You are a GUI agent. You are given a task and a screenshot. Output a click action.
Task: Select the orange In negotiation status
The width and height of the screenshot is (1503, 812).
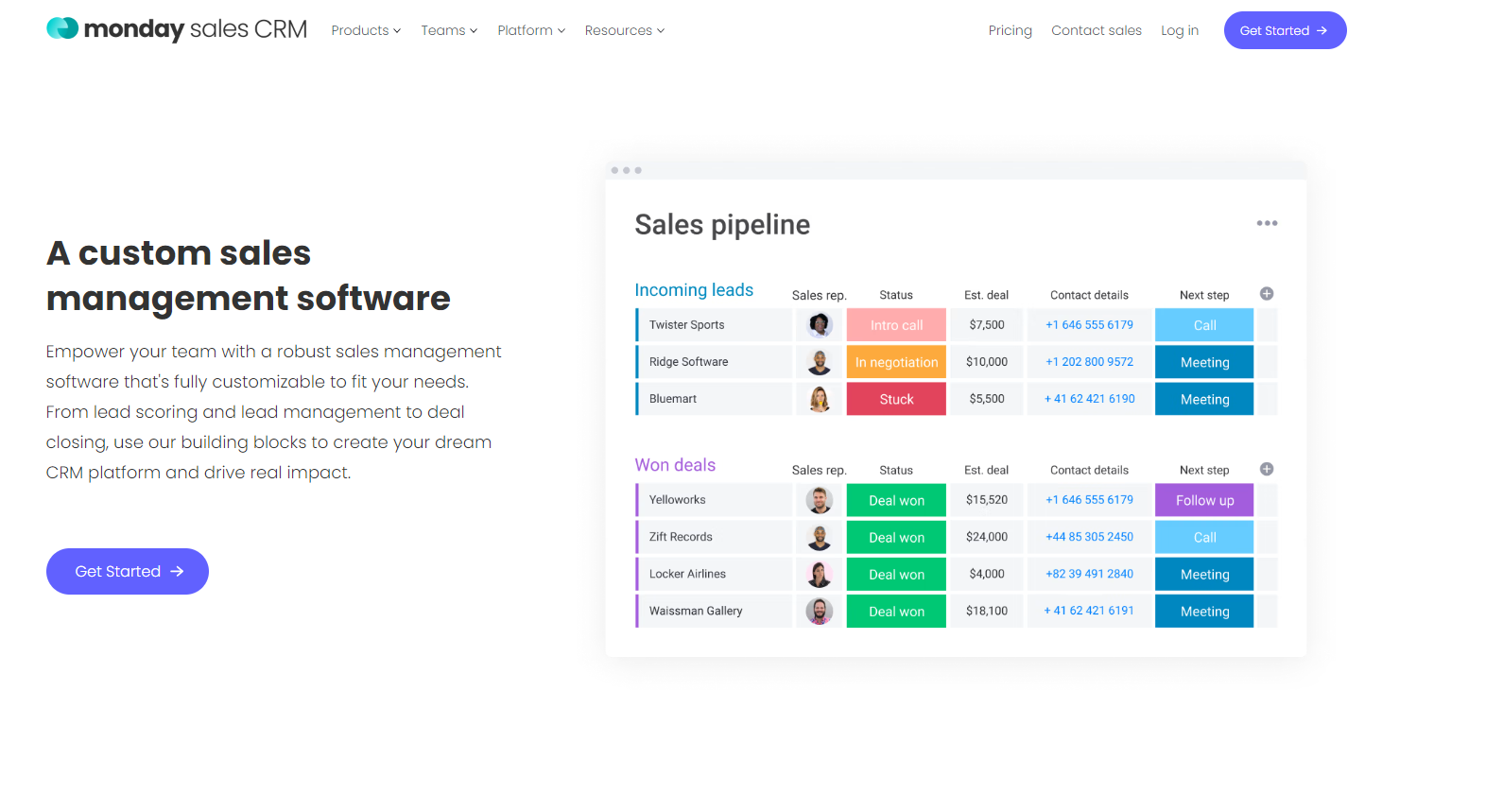(896, 362)
